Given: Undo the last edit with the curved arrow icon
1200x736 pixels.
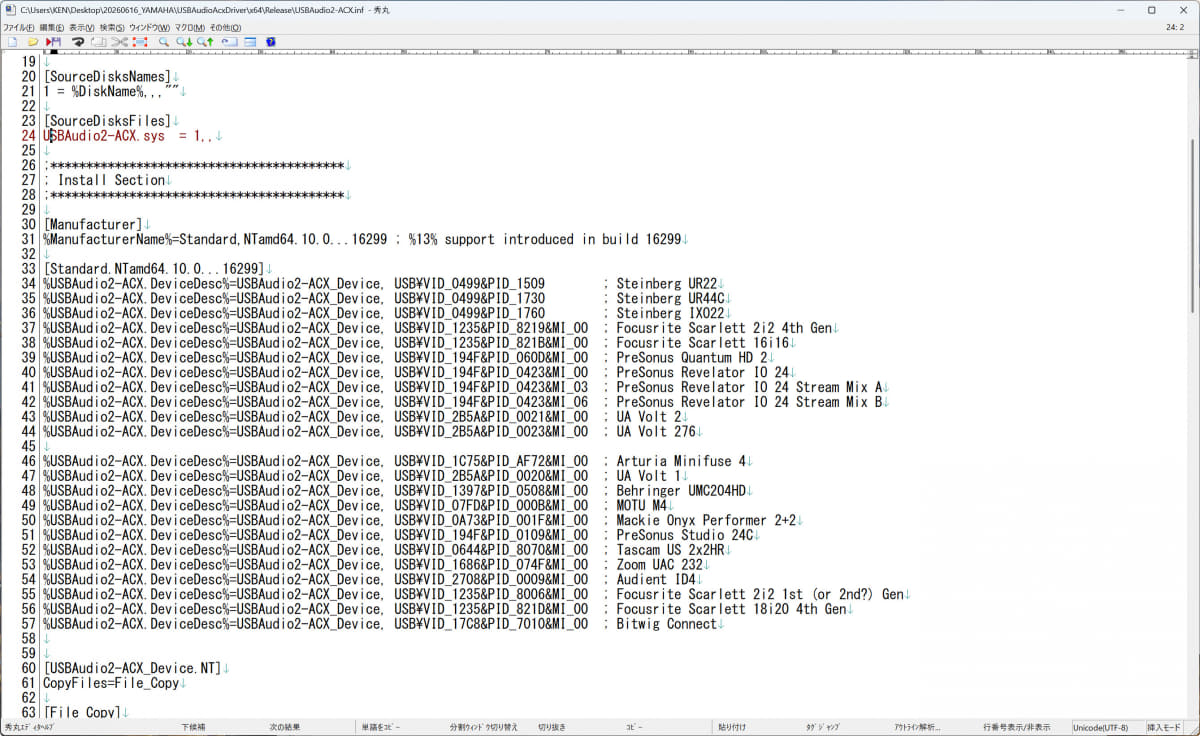Looking at the screenshot, I should [x=77, y=42].
